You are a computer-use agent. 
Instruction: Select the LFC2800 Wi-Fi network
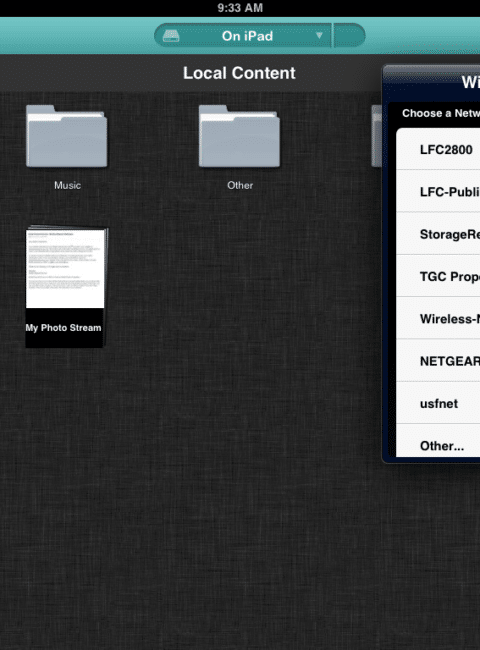coord(438,149)
